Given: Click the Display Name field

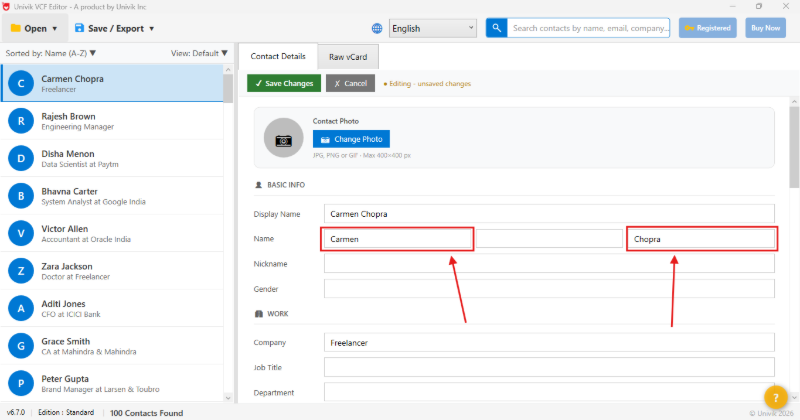Looking at the screenshot, I should pyautogui.click(x=549, y=214).
